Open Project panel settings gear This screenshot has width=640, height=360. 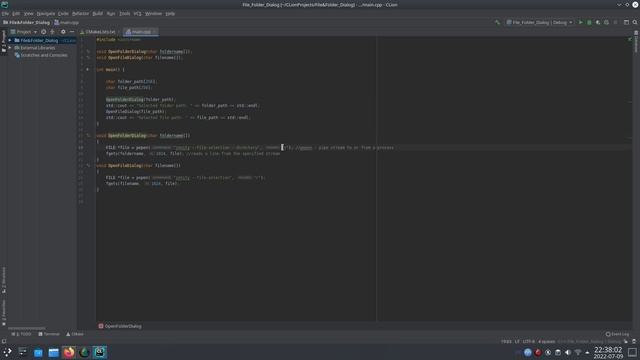click(x=63, y=32)
